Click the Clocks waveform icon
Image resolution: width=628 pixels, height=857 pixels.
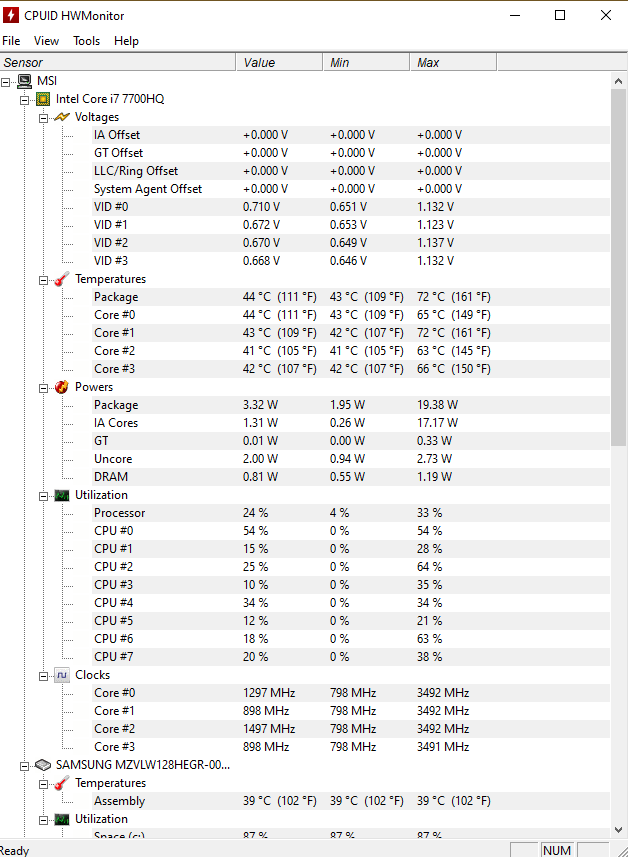(x=62, y=676)
